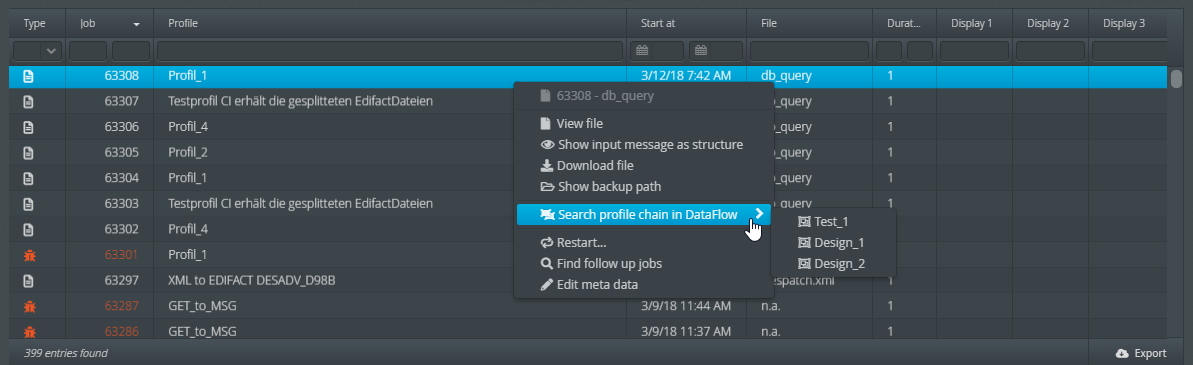This screenshot has height=365, width=1193.
Task: Click the Export button
Action: pyautogui.click(x=1141, y=353)
